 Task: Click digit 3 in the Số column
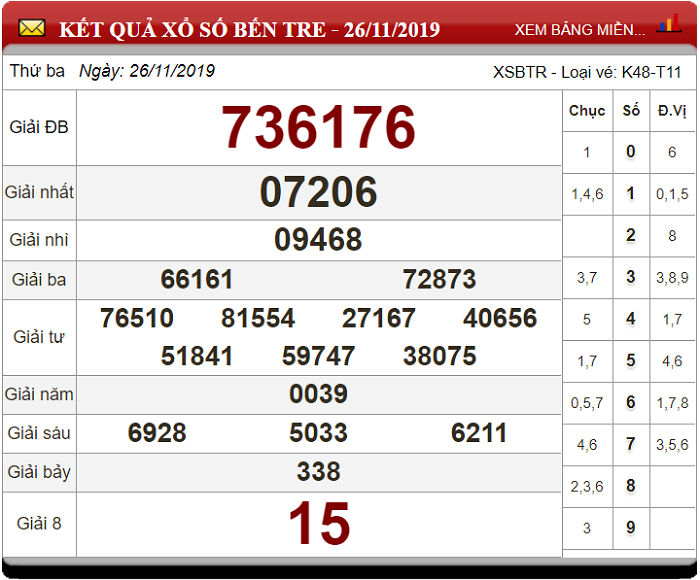[630, 277]
